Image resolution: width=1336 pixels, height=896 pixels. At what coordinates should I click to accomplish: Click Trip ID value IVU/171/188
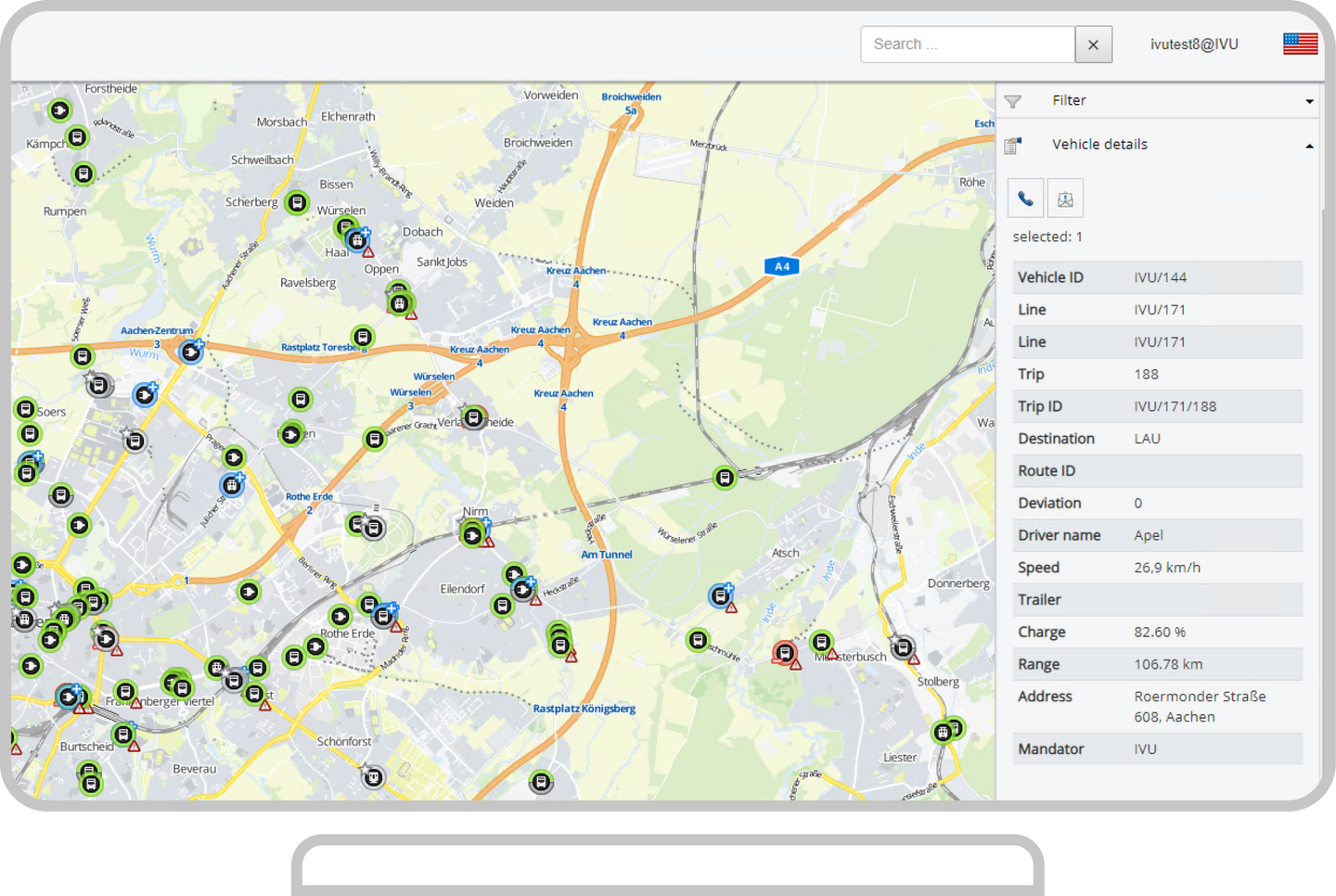click(1175, 406)
